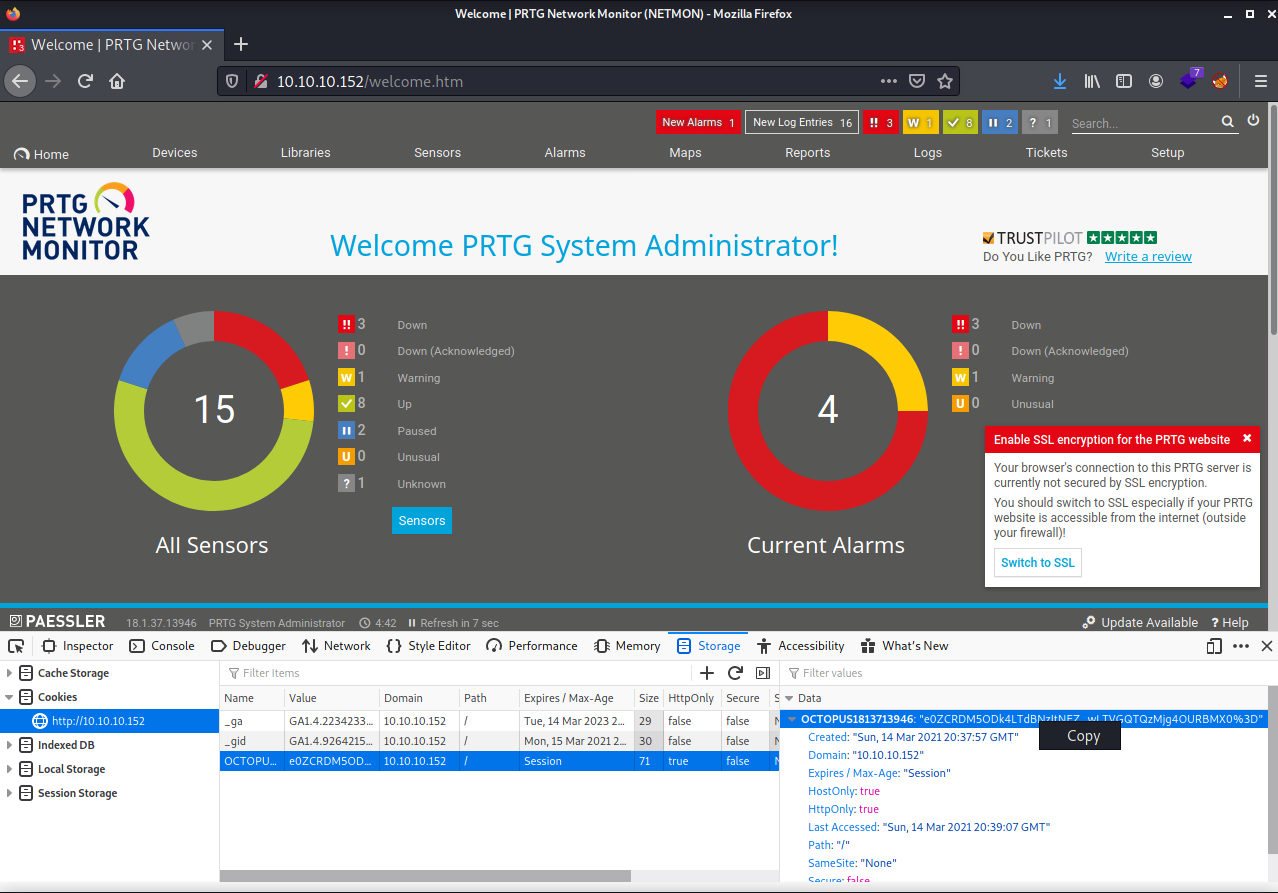The height and width of the screenshot is (893, 1278).
Task: Click the page vertical scrollbar
Action: (1272, 218)
